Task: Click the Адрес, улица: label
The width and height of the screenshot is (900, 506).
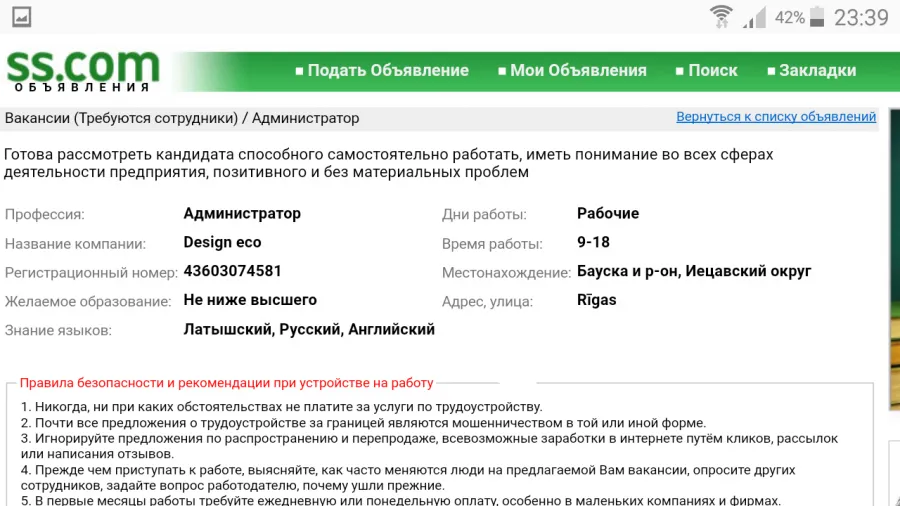Action: pos(487,301)
